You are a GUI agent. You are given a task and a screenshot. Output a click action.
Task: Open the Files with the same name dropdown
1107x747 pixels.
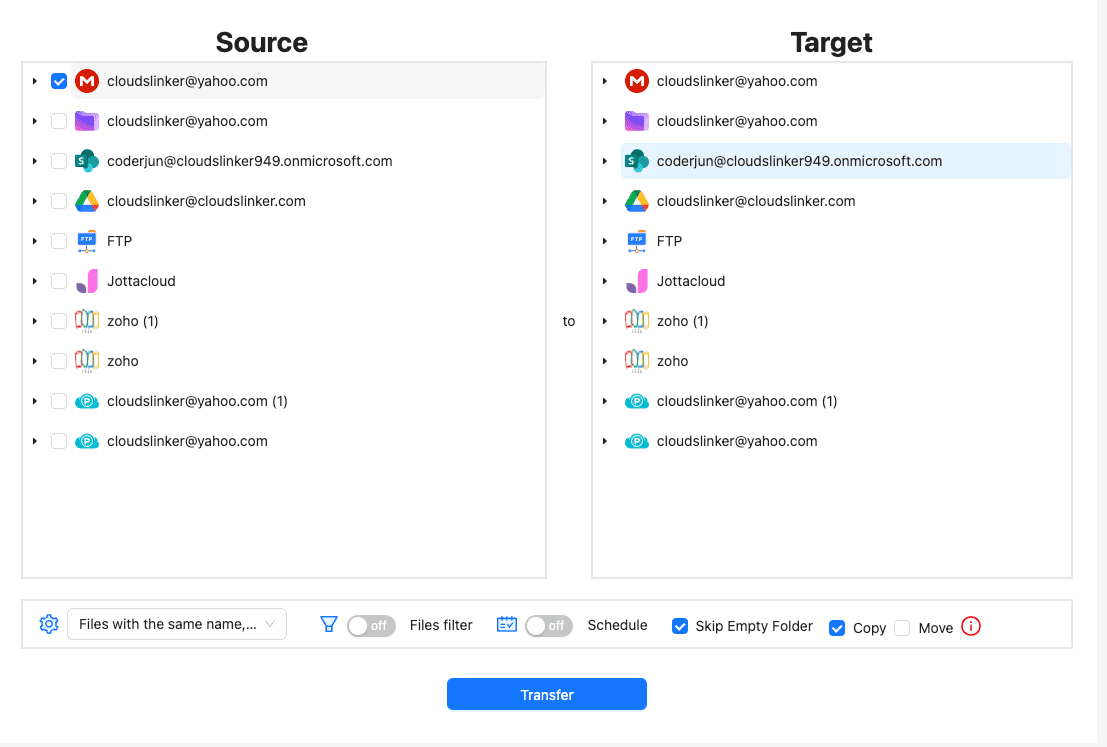tap(176, 624)
